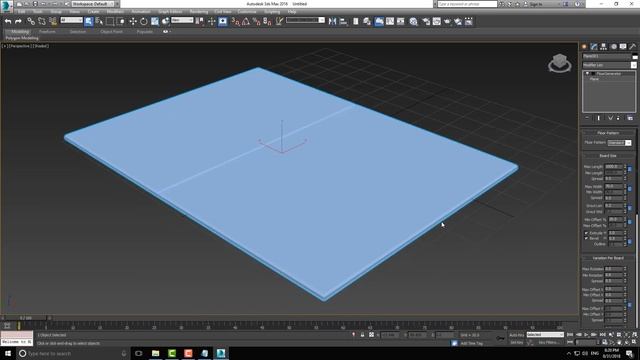Viewport: 640px width, 360px height.
Task: Click the time slider handle
Action: coord(26,318)
